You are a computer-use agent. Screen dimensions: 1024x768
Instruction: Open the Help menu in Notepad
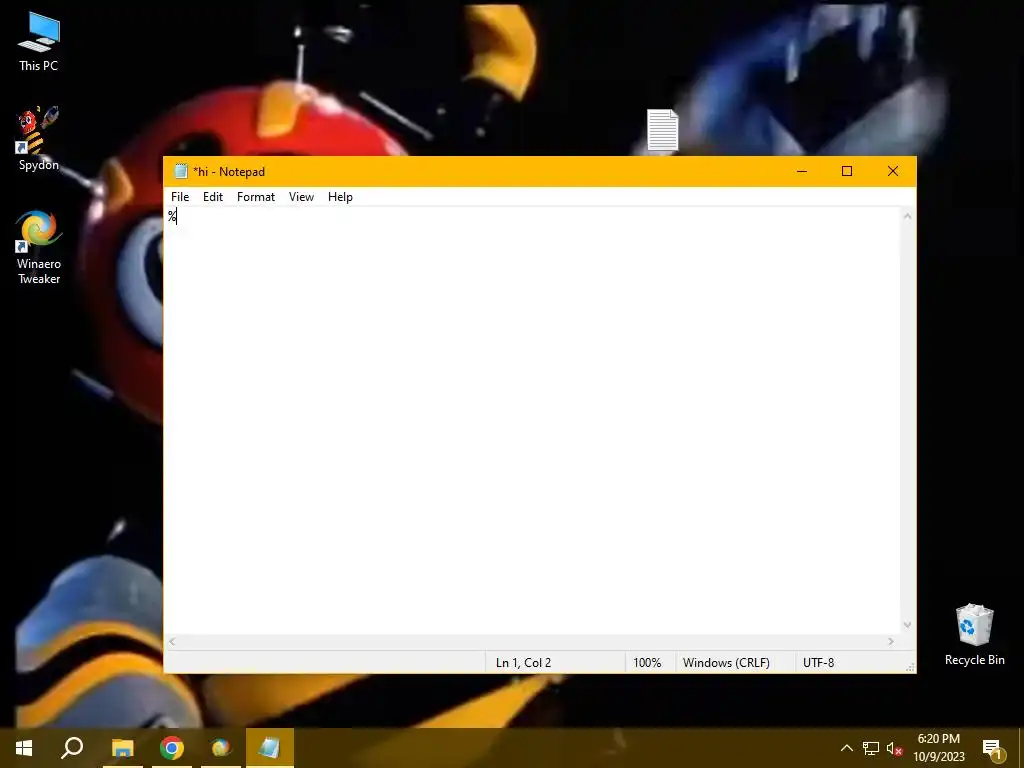[340, 197]
